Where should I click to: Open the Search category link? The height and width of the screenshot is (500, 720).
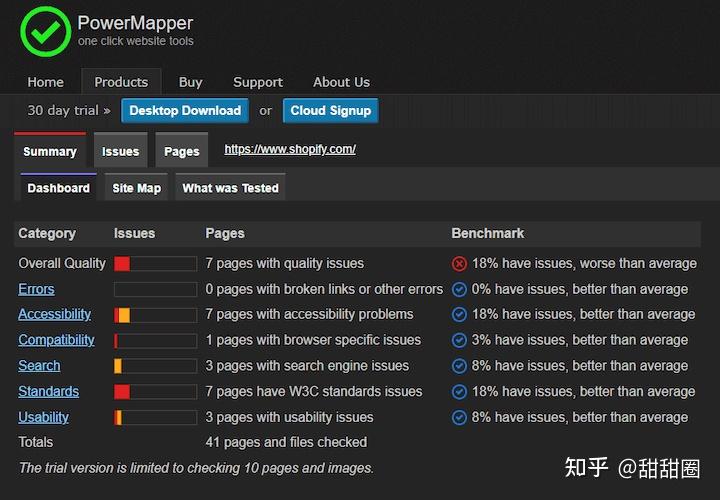coord(39,366)
